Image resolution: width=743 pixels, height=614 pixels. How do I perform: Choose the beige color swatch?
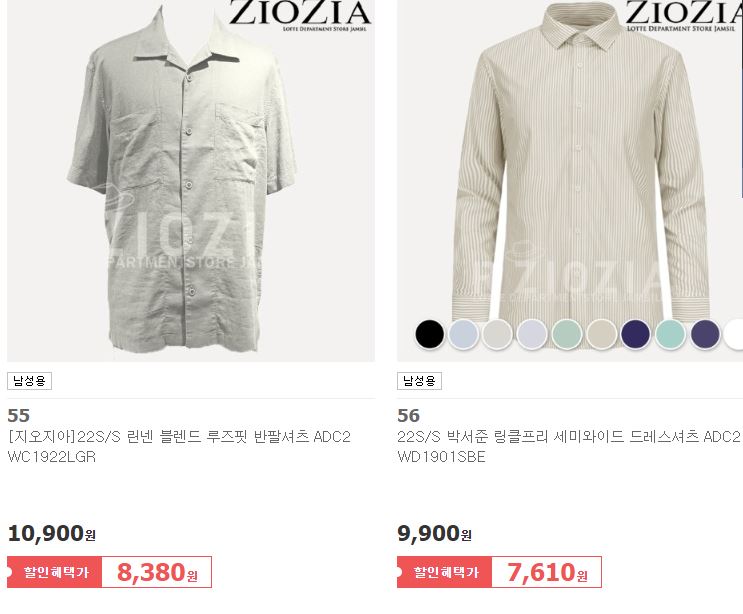tap(601, 334)
